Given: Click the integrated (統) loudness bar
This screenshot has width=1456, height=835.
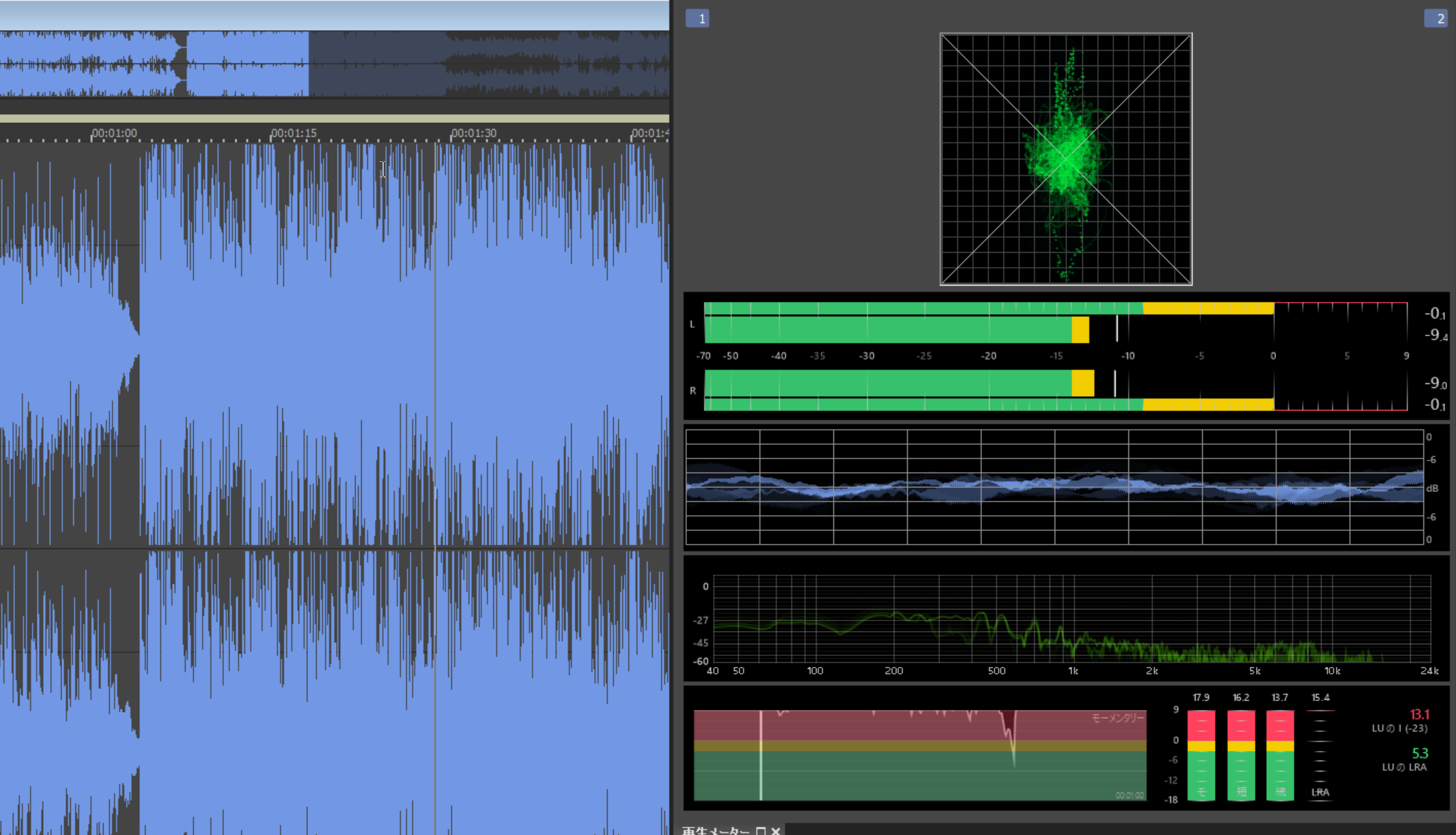Looking at the screenshot, I should click(x=1280, y=755).
